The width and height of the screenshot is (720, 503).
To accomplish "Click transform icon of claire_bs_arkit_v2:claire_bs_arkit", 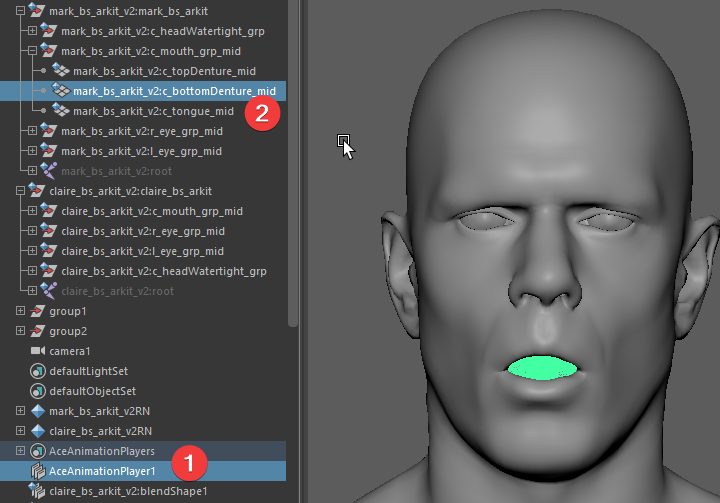I will click(x=37, y=190).
